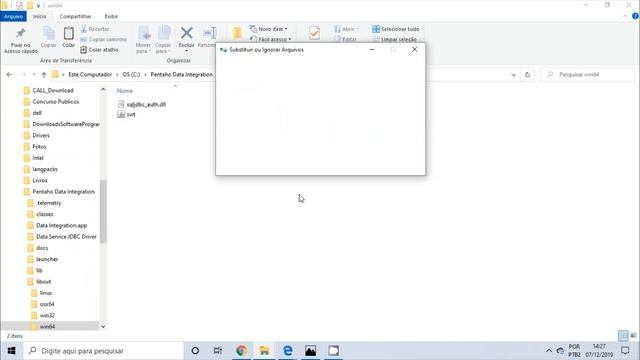Screen dimensions: 640x360
Task: Click navigation pane scroll down arrow
Action: click(103, 327)
